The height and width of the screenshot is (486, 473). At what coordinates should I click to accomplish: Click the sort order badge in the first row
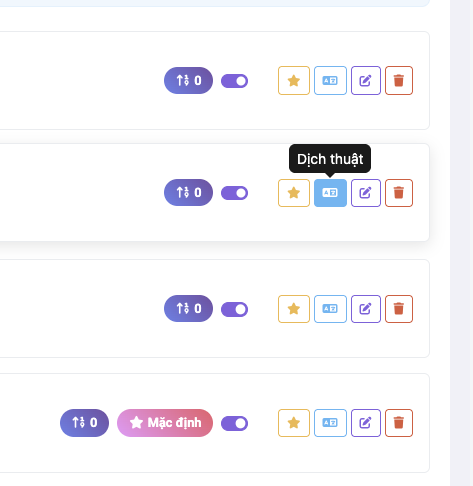[x=188, y=81]
